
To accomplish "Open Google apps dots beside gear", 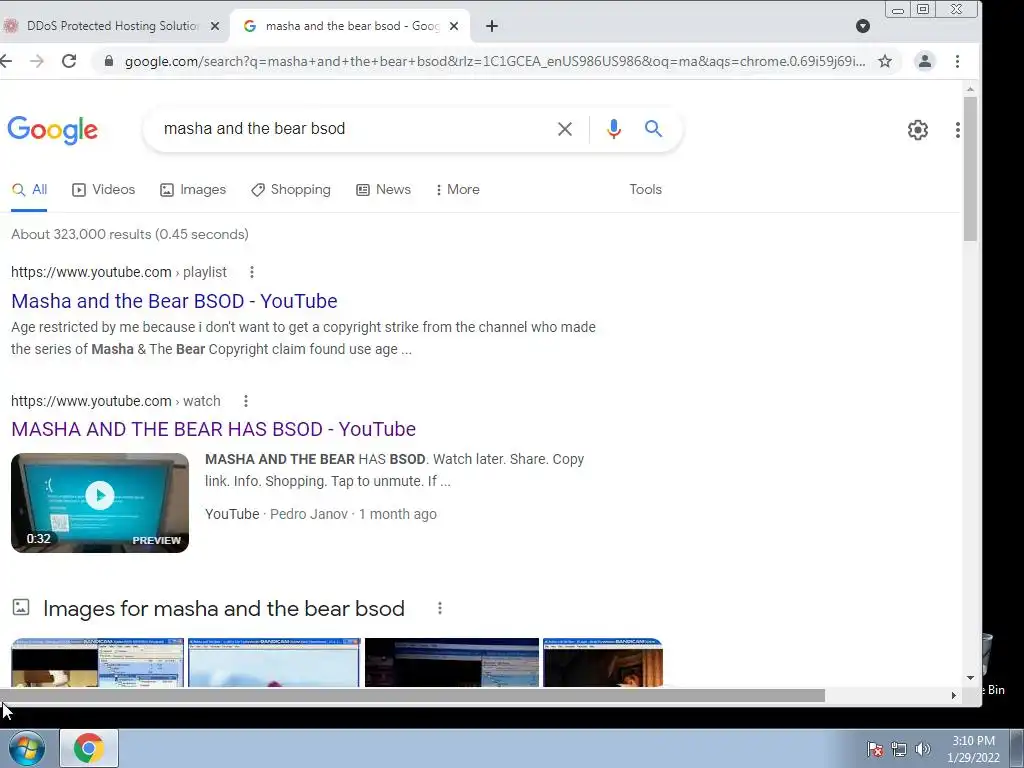I will click(957, 130).
